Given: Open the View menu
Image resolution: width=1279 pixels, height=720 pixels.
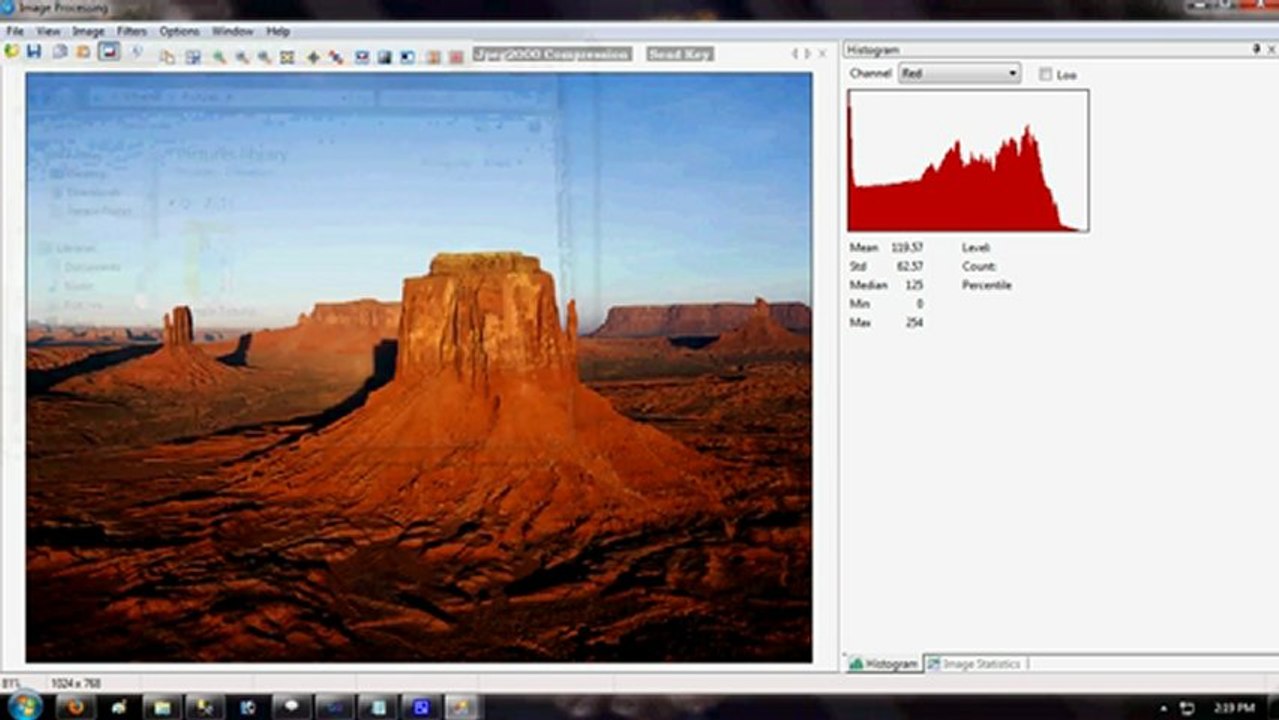Looking at the screenshot, I should 48,31.
